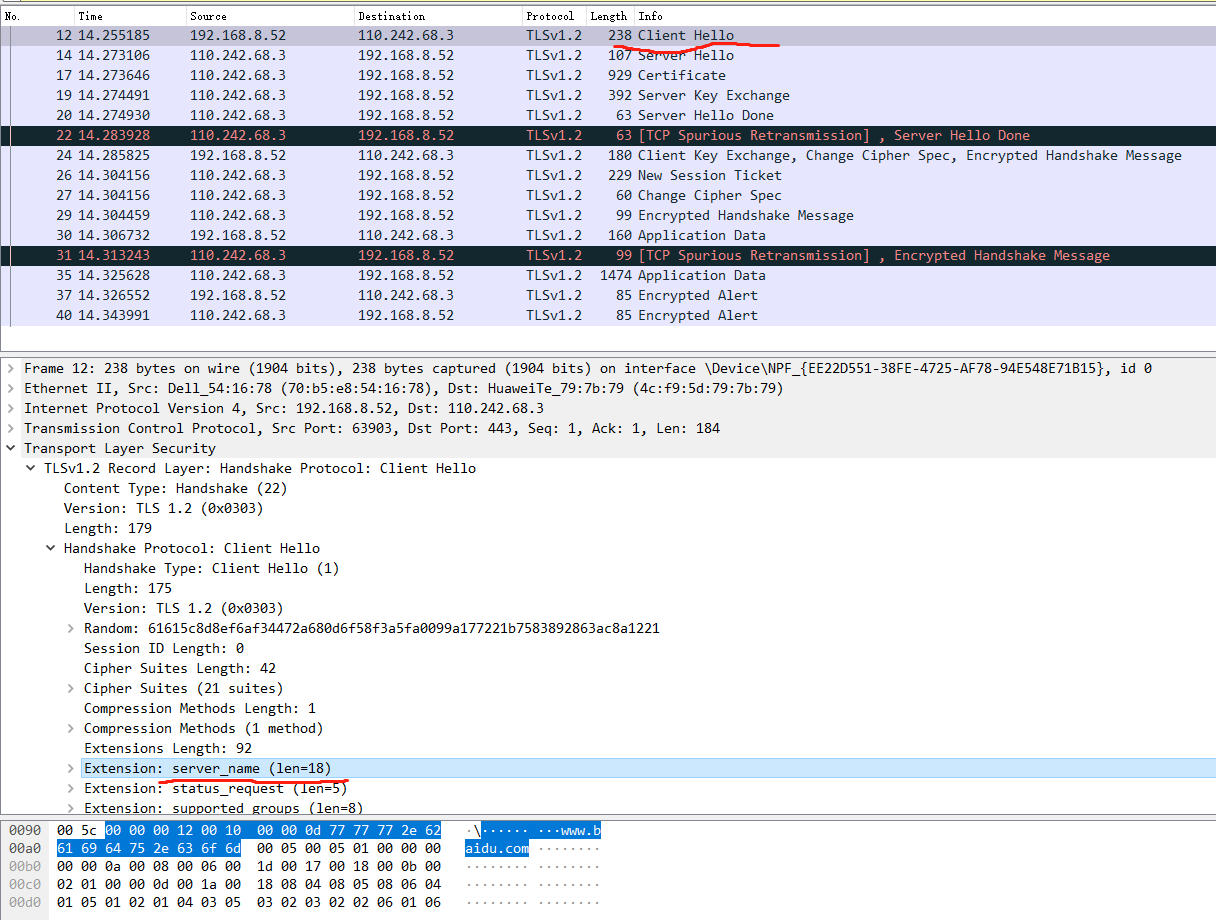
Task: Select the Certificate packet row
Action: pyautogui.click(x=600, y=75)
